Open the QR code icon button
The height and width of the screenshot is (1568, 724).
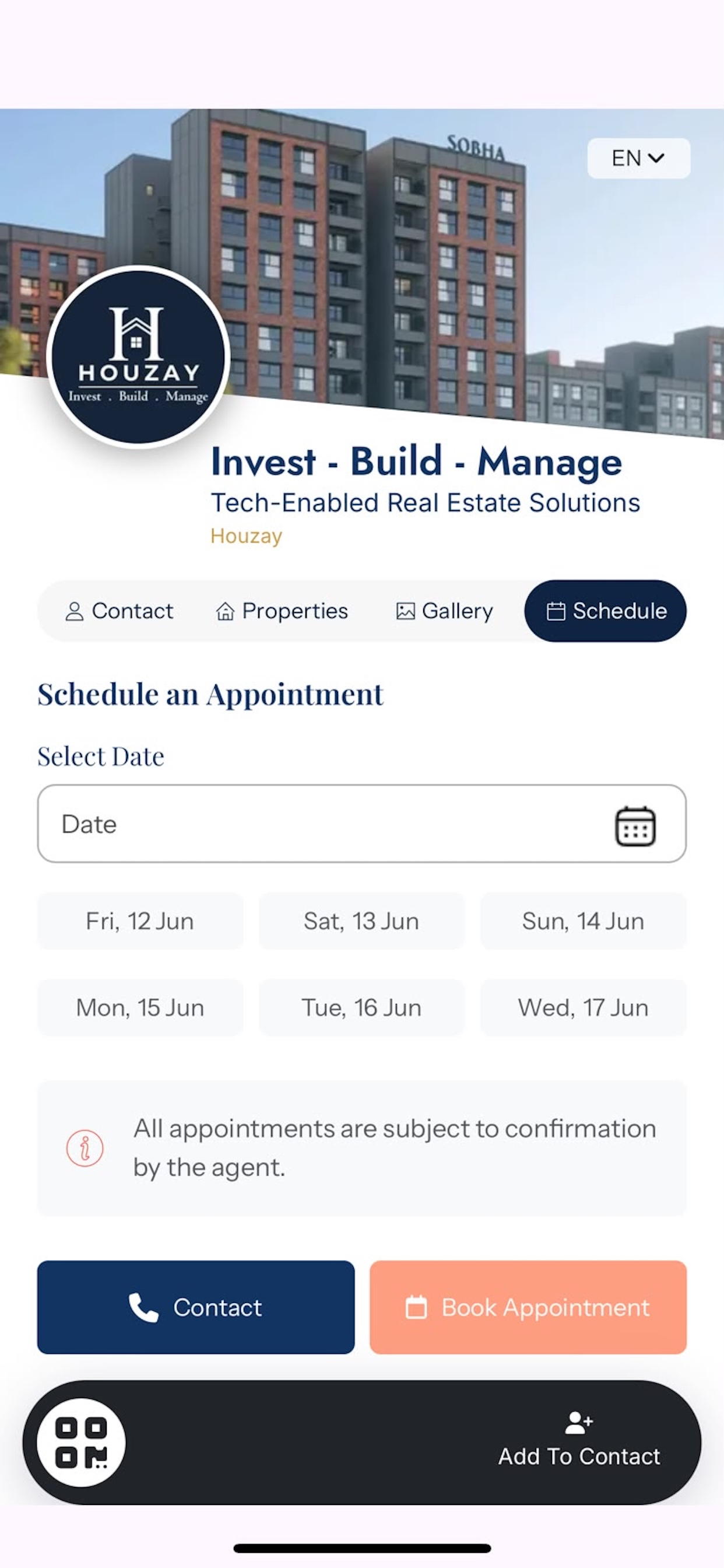[x=81, y=1443]
